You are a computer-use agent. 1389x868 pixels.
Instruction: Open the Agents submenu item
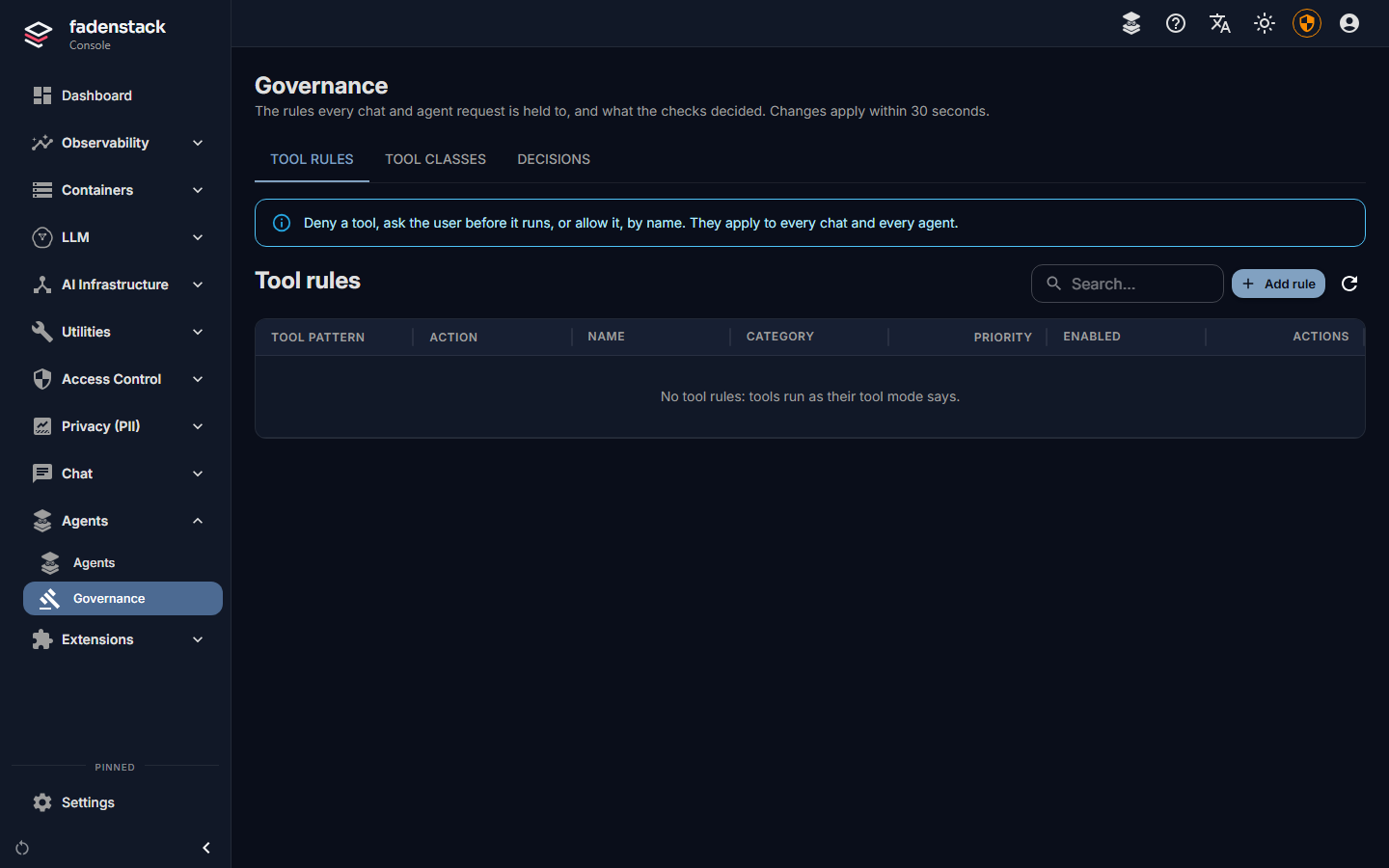[123, 562]
